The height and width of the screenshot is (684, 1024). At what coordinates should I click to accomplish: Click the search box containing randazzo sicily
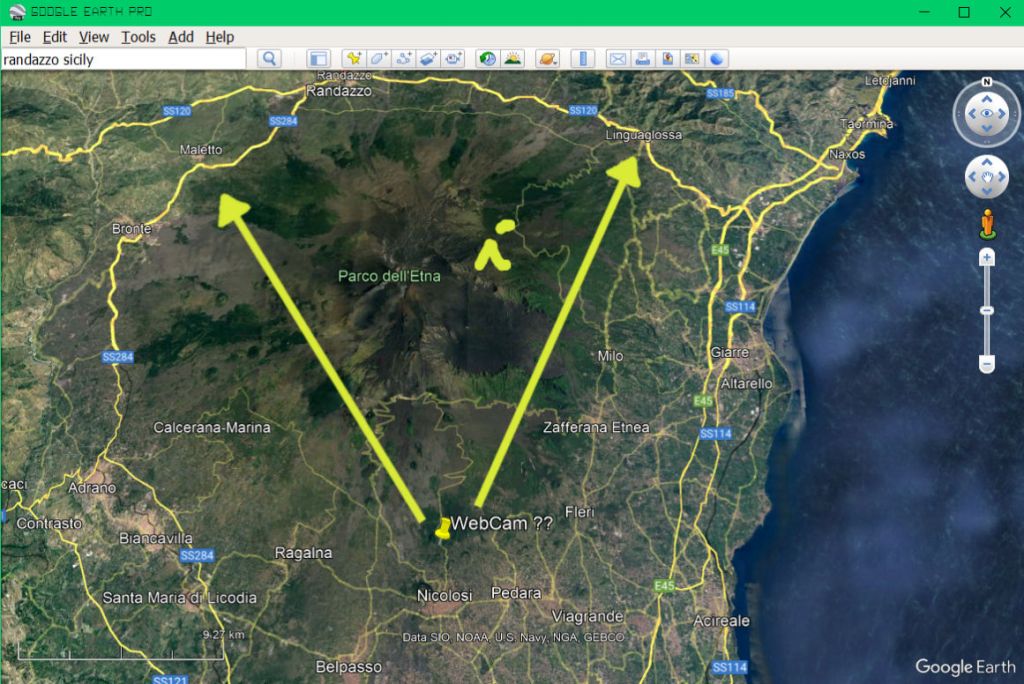point(122,60)
